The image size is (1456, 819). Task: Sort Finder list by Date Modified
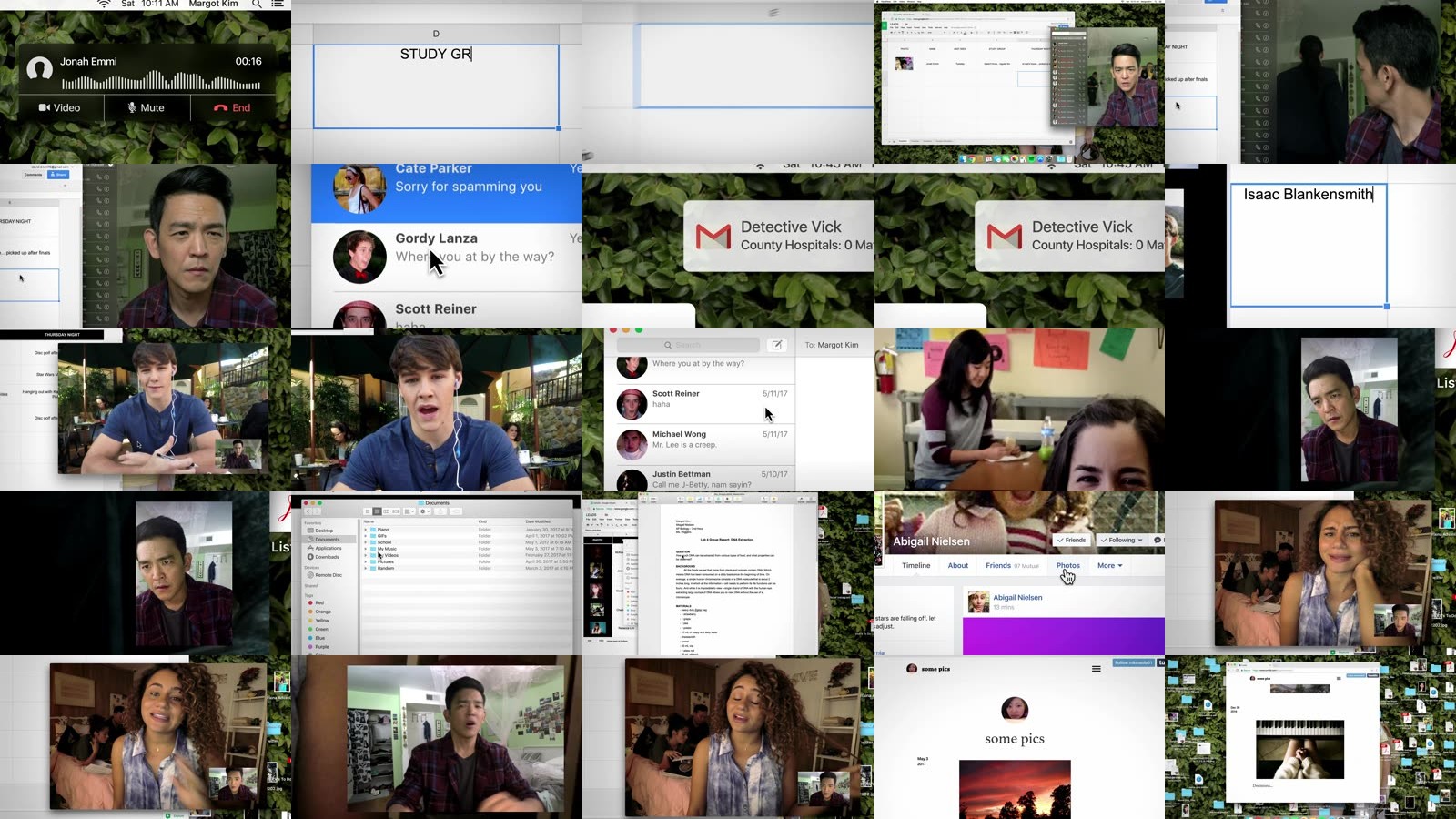(538, 521)
